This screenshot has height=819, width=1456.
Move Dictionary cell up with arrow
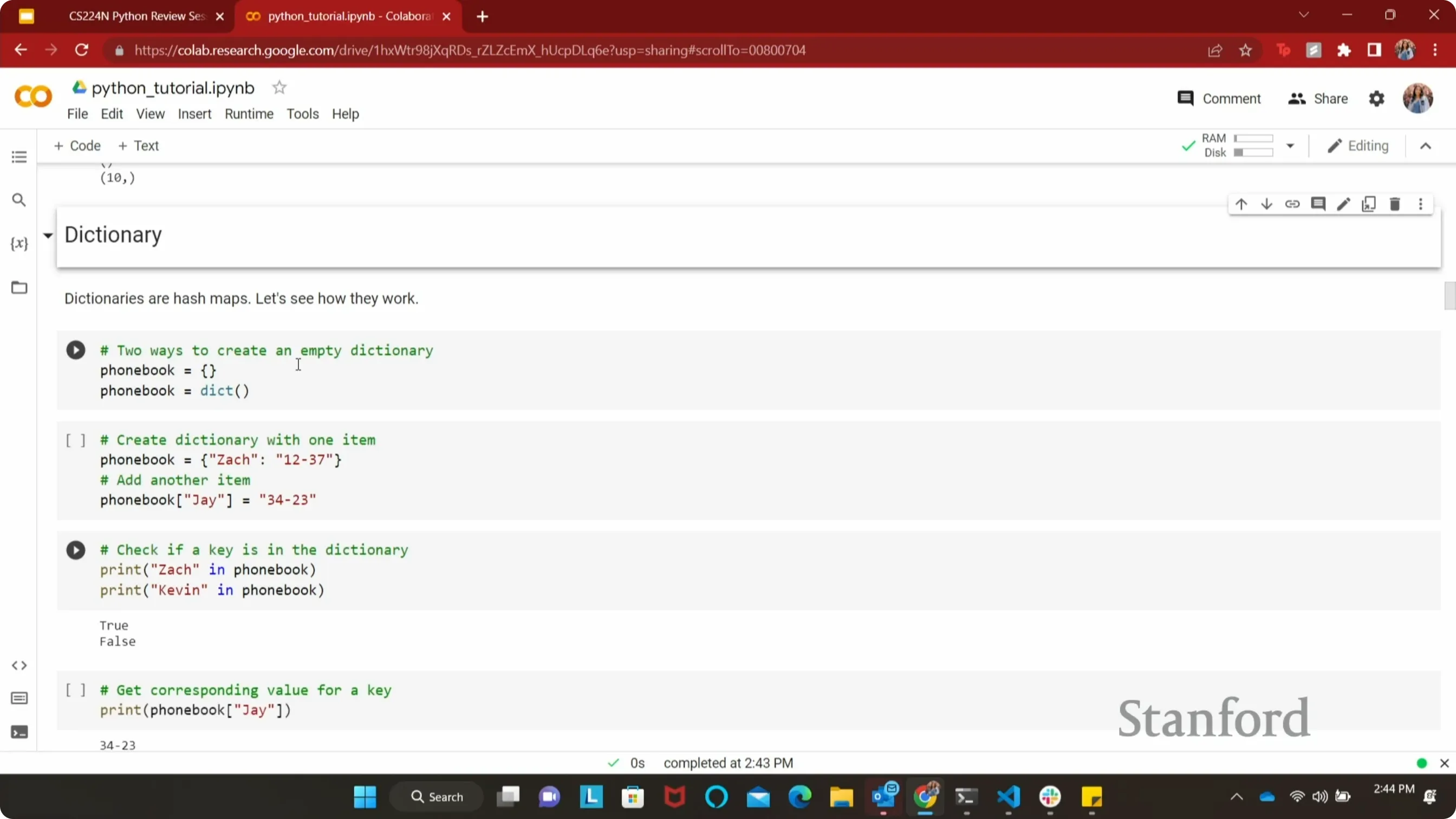coord(1241,204)
